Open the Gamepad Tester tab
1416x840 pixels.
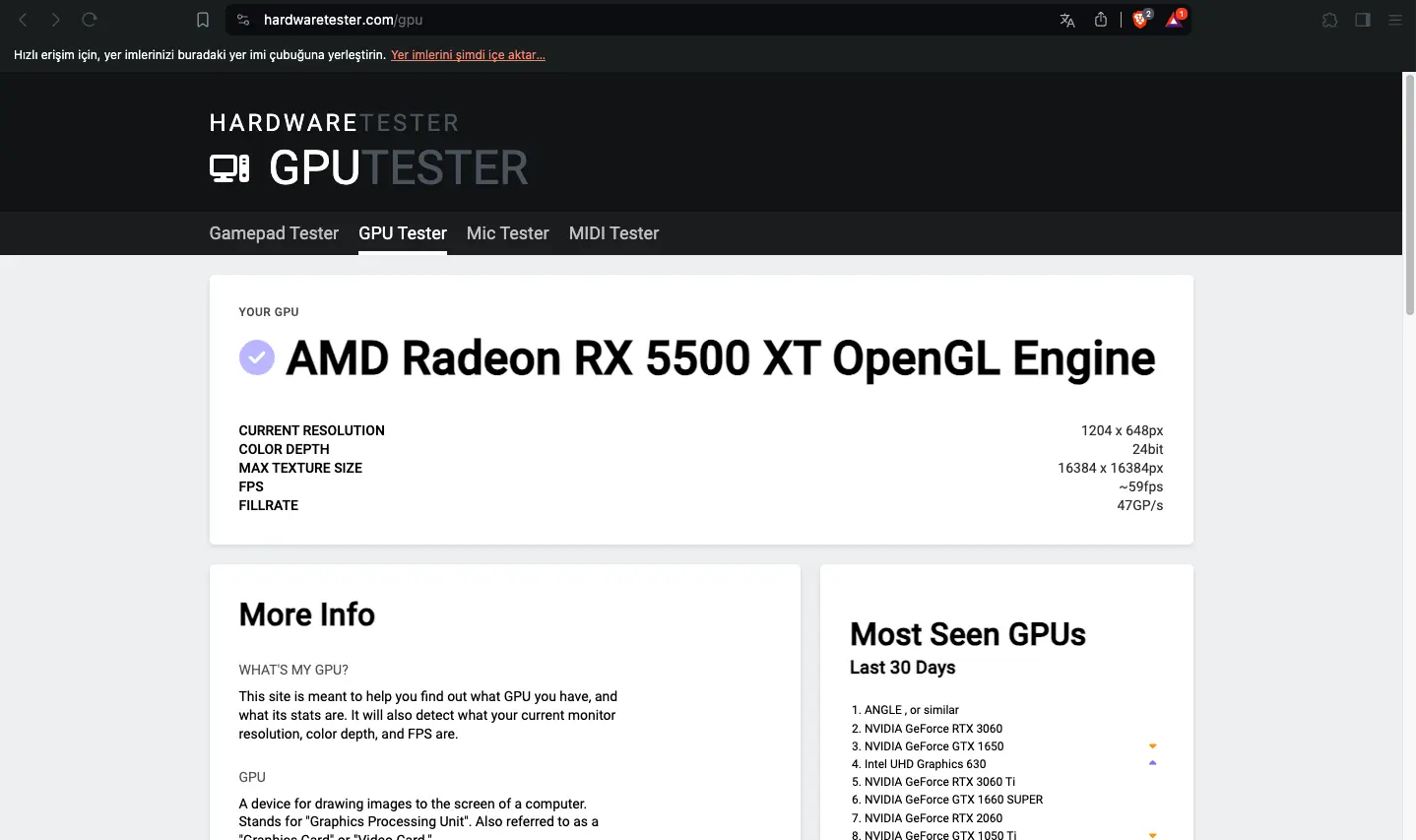coord(274,233)
